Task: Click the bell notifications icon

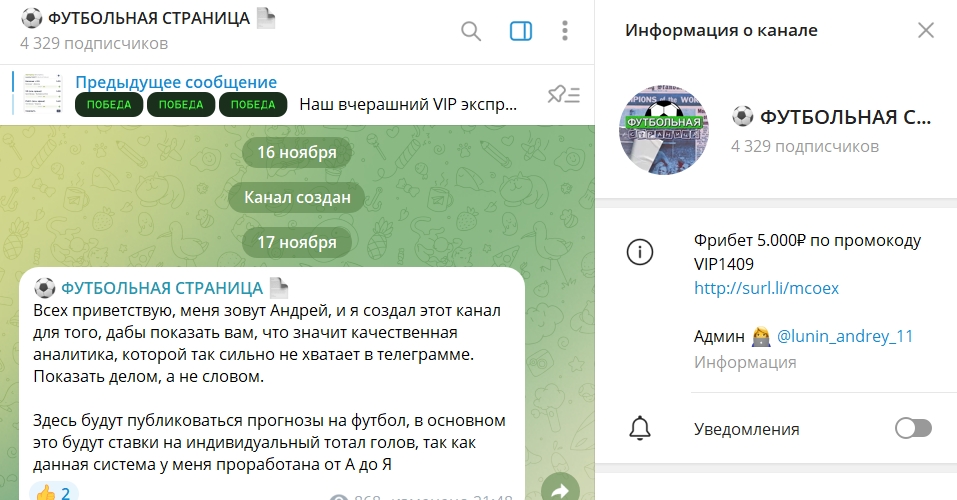Action: coord(640,429)
